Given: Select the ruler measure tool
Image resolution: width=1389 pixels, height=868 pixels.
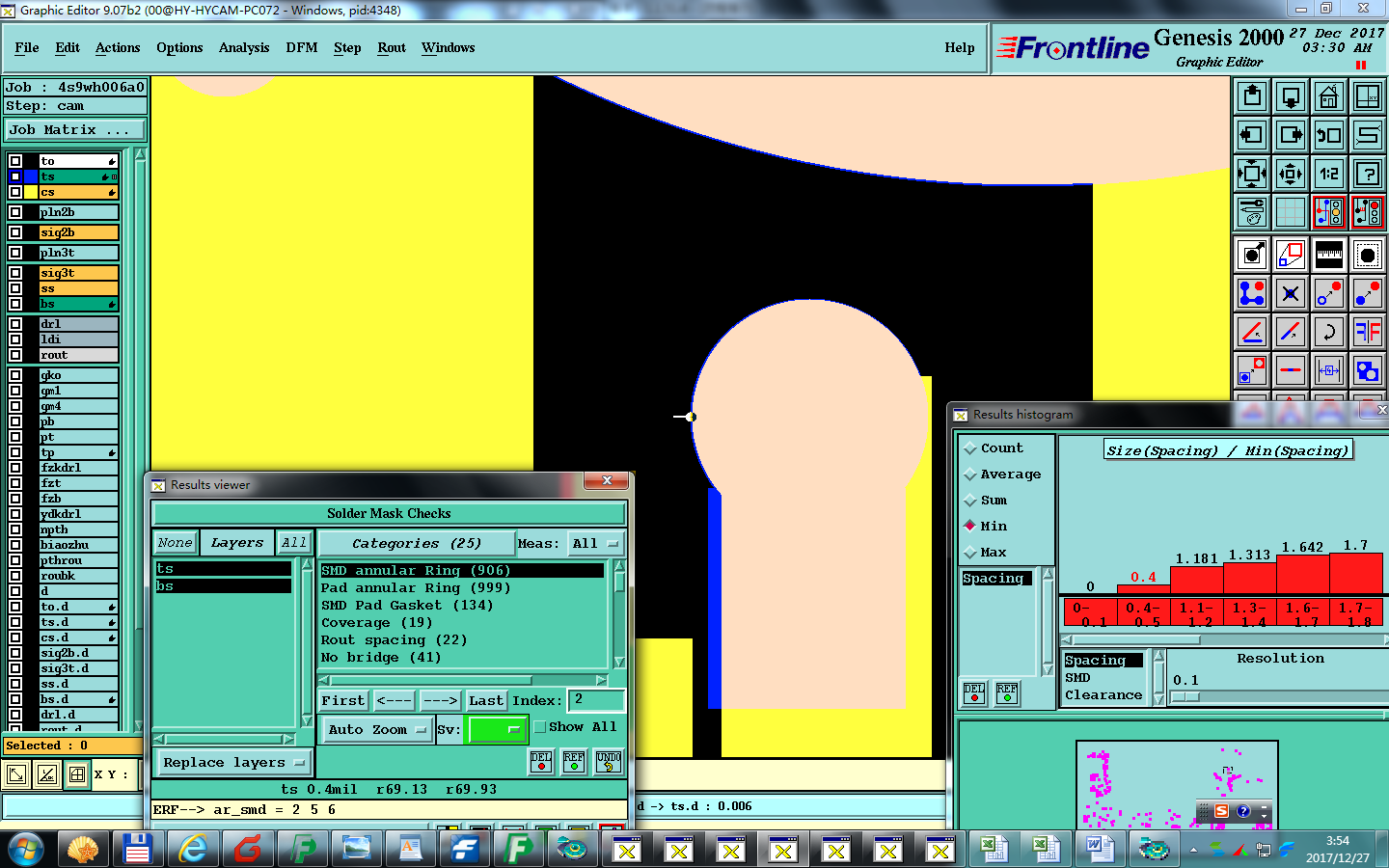Looking at the screenshot, I should click(x=1328, y=254).
